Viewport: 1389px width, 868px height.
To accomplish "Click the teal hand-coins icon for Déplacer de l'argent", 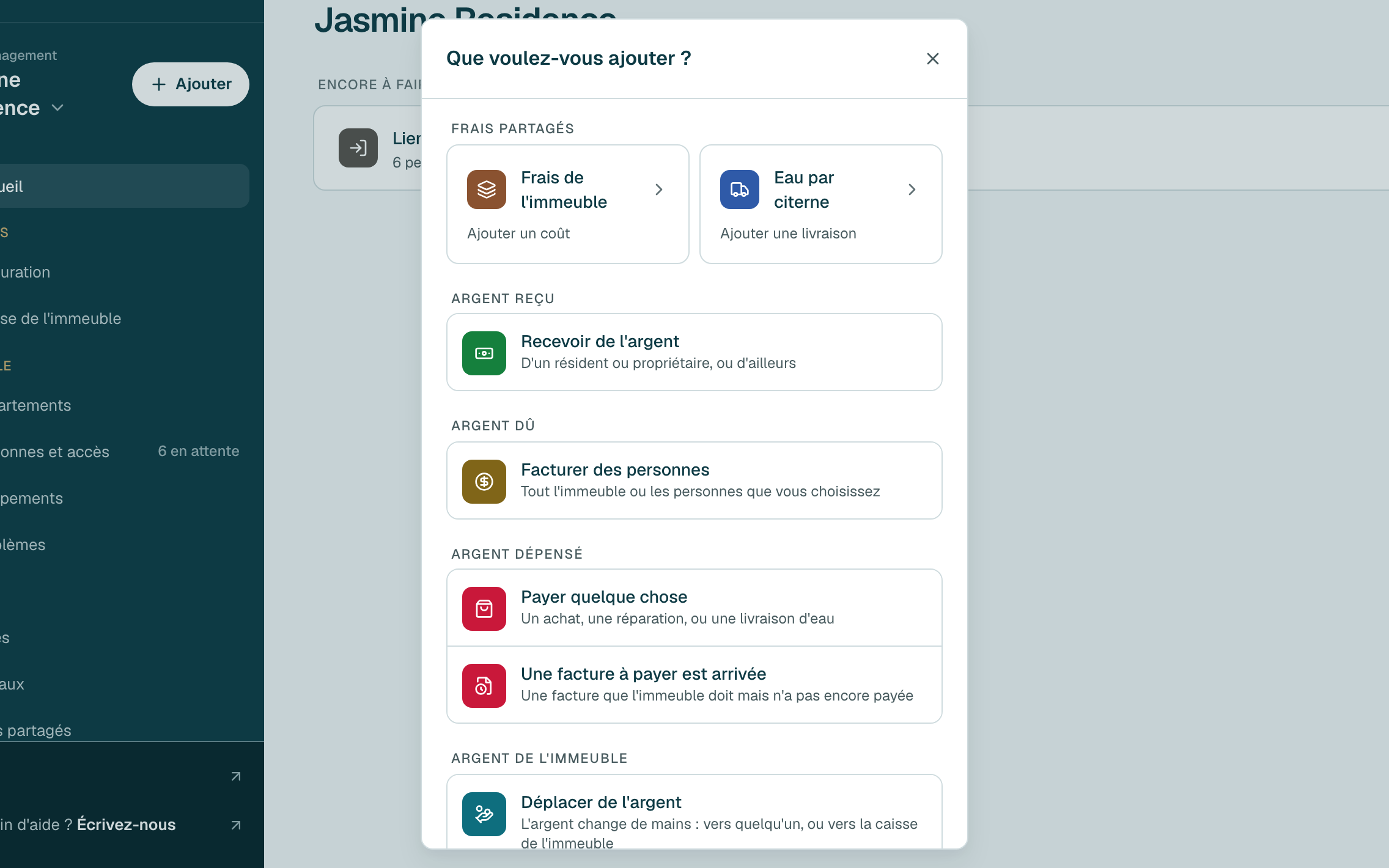I will [484, 814].
